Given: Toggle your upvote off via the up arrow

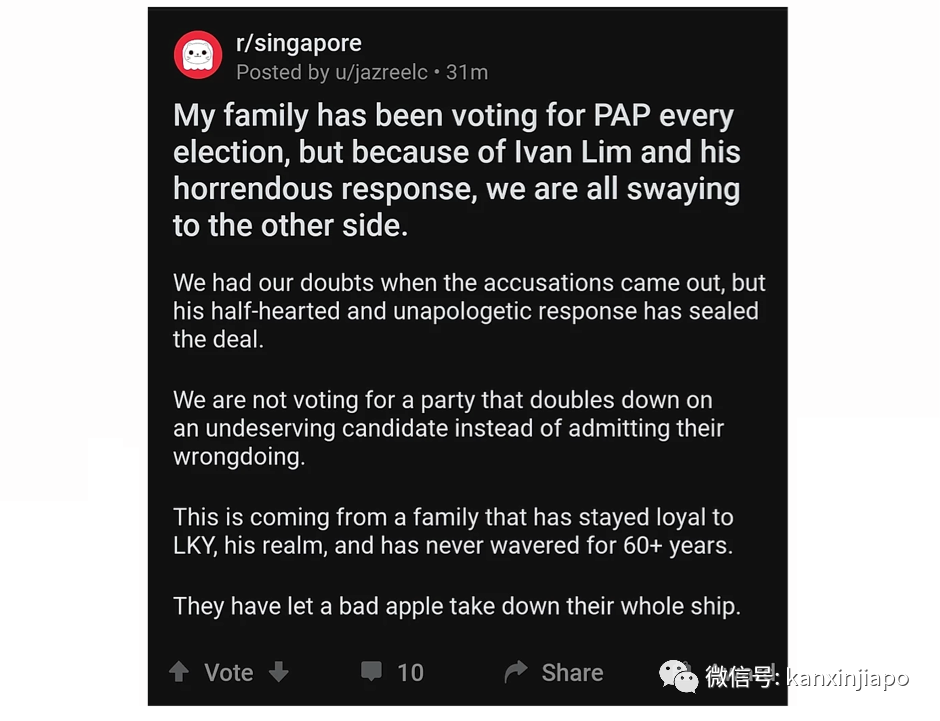Looking at the screenshot, I should point(180,672).
